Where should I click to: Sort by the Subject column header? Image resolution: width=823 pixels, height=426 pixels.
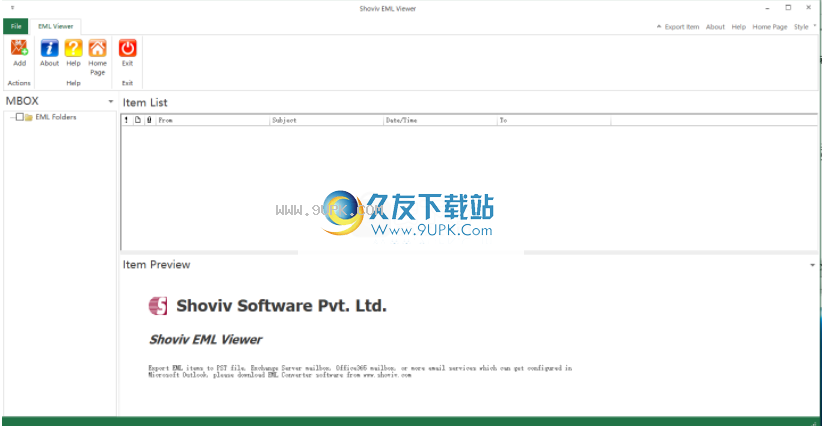point(326,120)
